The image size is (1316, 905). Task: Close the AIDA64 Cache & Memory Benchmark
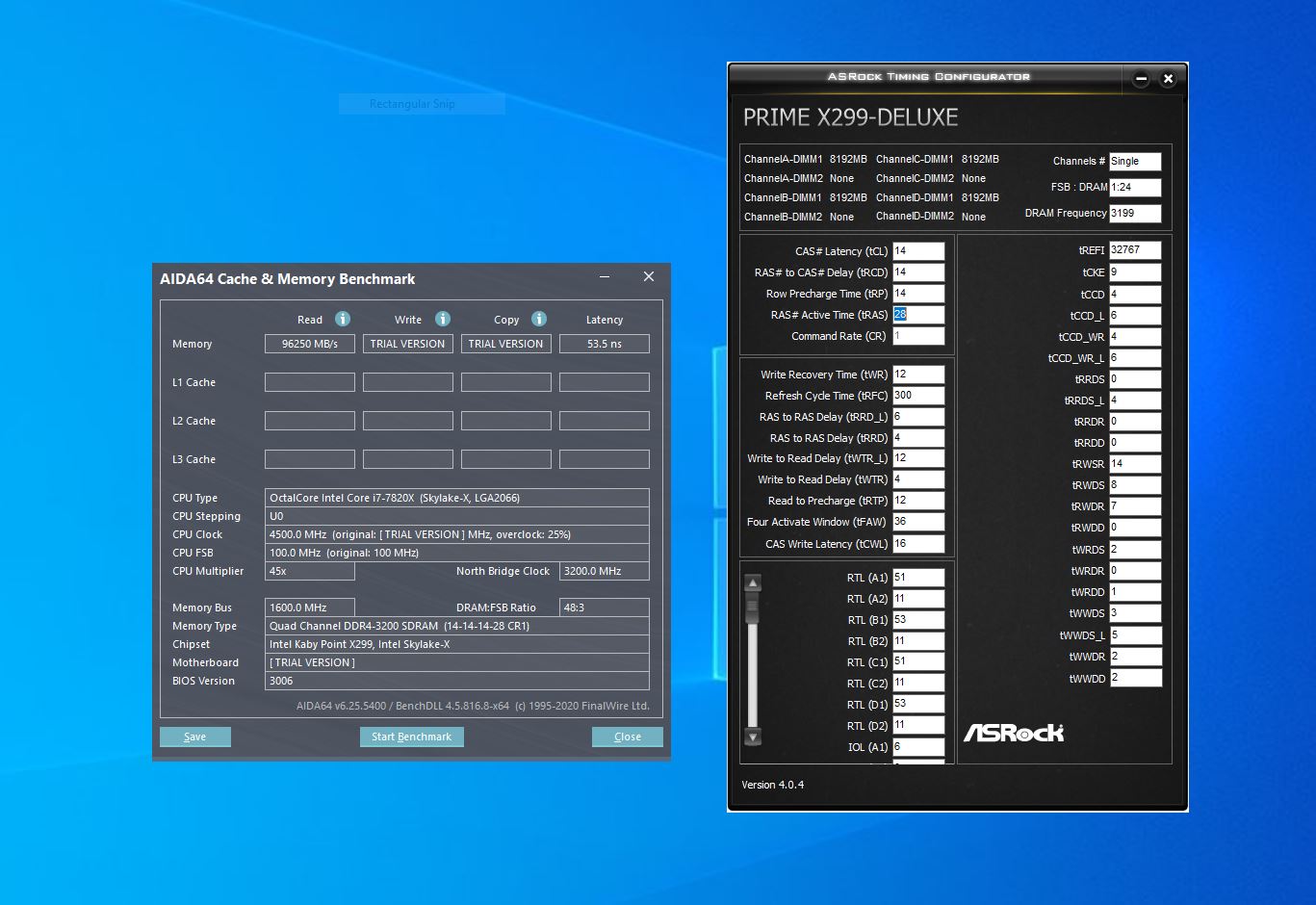[648, 276]
